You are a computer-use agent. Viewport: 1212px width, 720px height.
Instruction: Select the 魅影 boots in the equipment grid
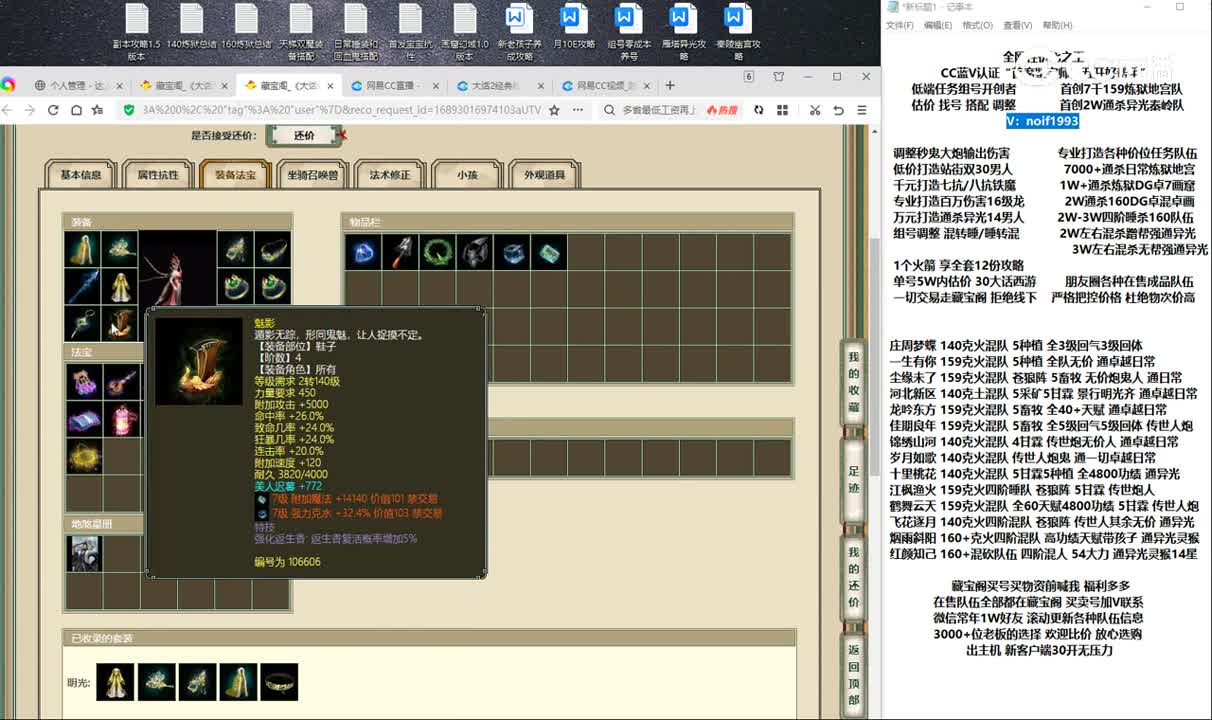(x=119, y=324)
